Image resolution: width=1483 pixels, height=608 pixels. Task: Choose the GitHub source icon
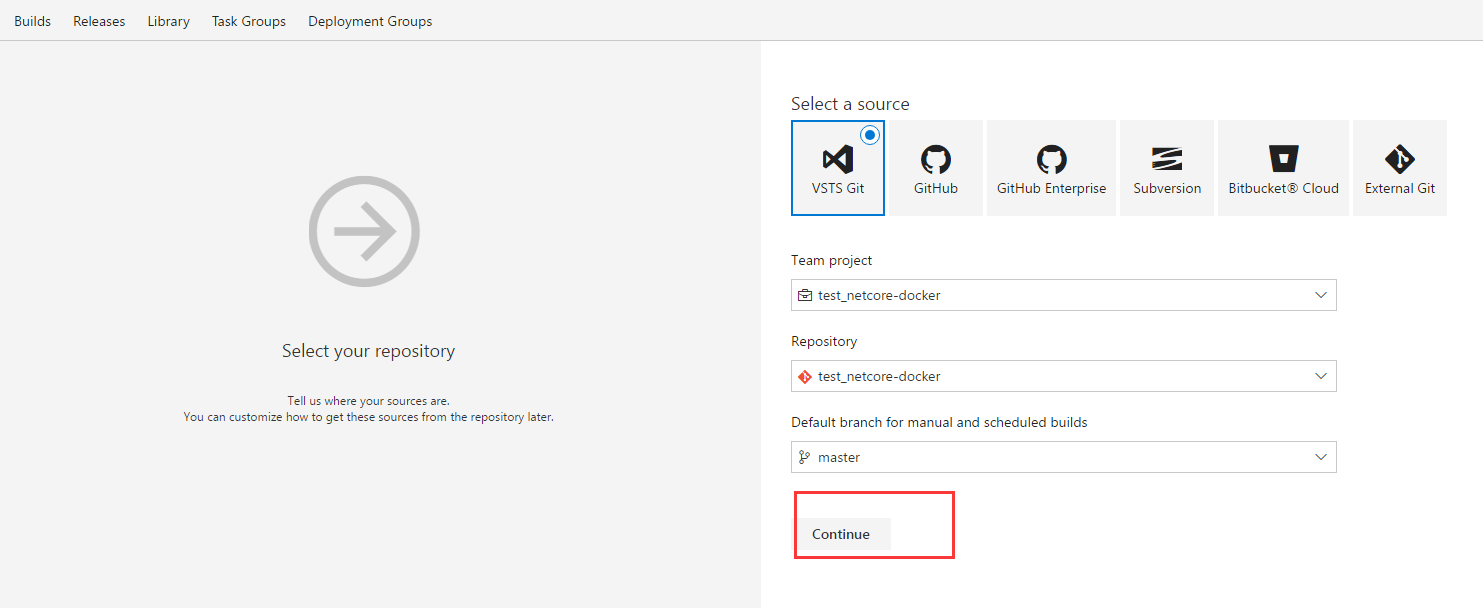click(936, 159)
